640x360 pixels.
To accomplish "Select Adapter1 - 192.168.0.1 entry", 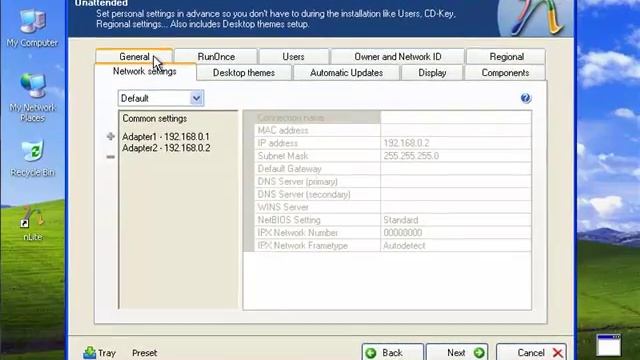I will coord(166,136).
